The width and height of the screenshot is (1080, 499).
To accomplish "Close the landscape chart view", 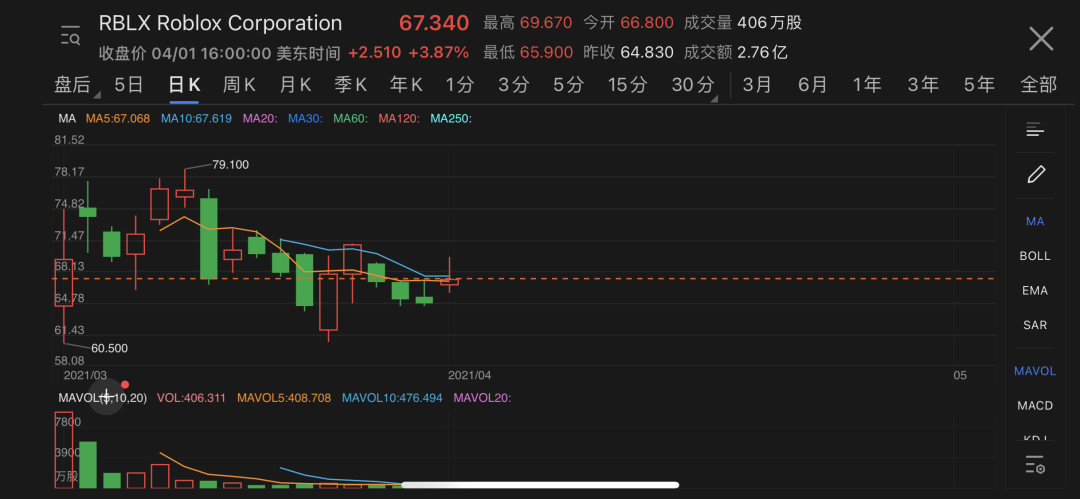I will coord(1041,39).
